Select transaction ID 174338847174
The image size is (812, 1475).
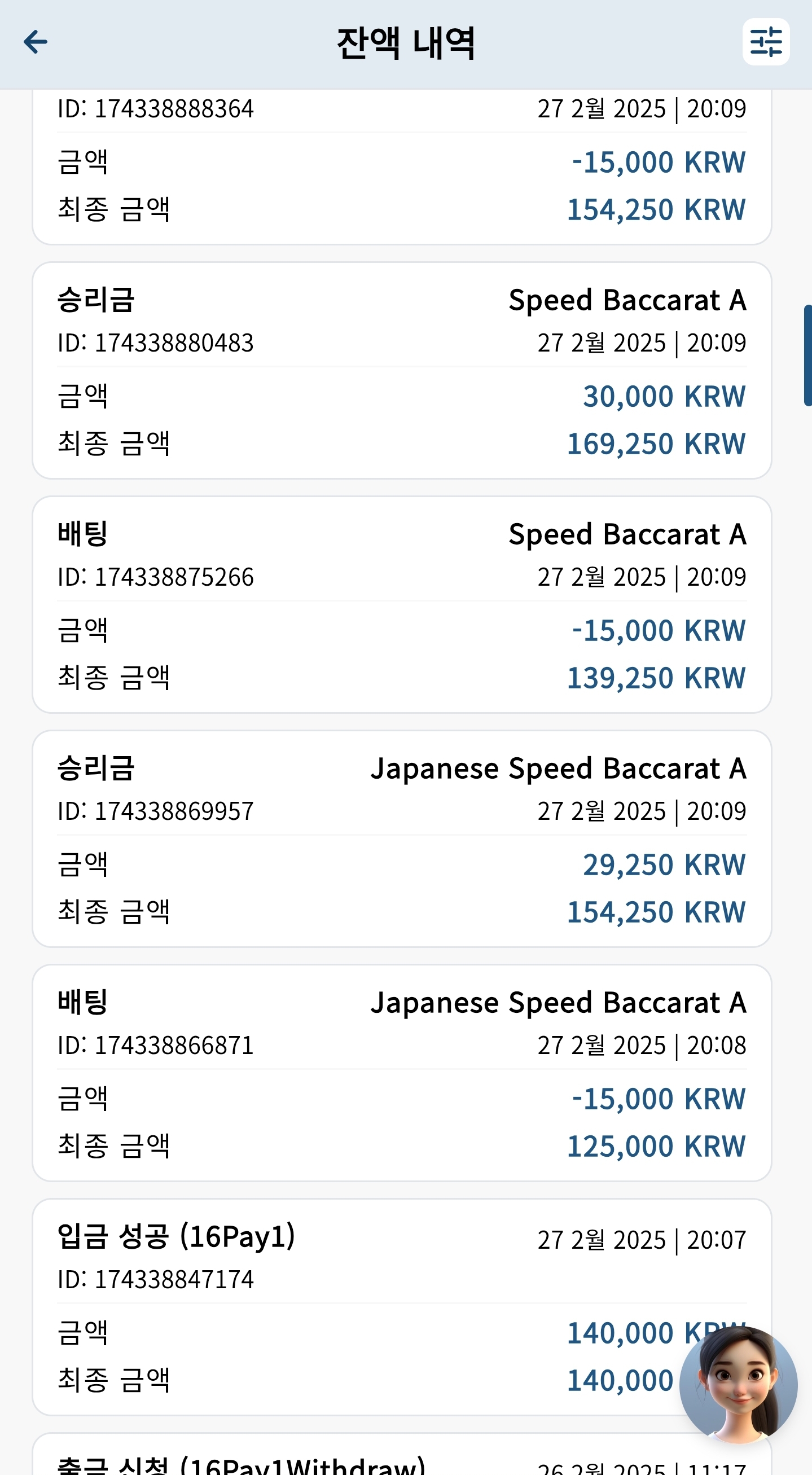click(x=155, y=1280)
